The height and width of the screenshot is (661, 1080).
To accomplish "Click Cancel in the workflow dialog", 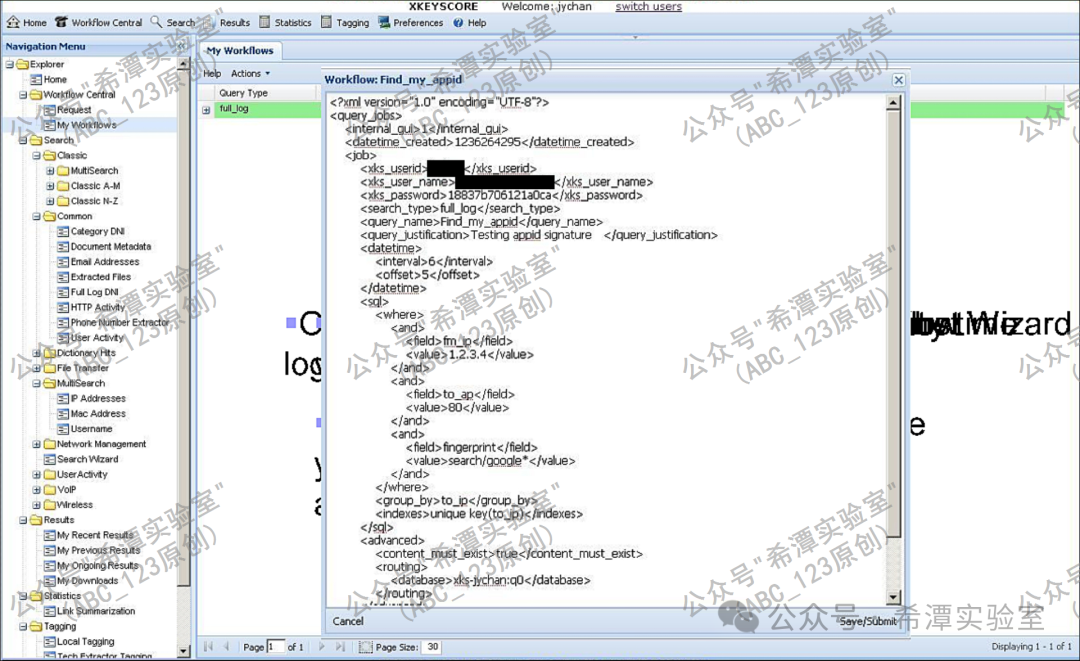I will click(x=348, y=621).
